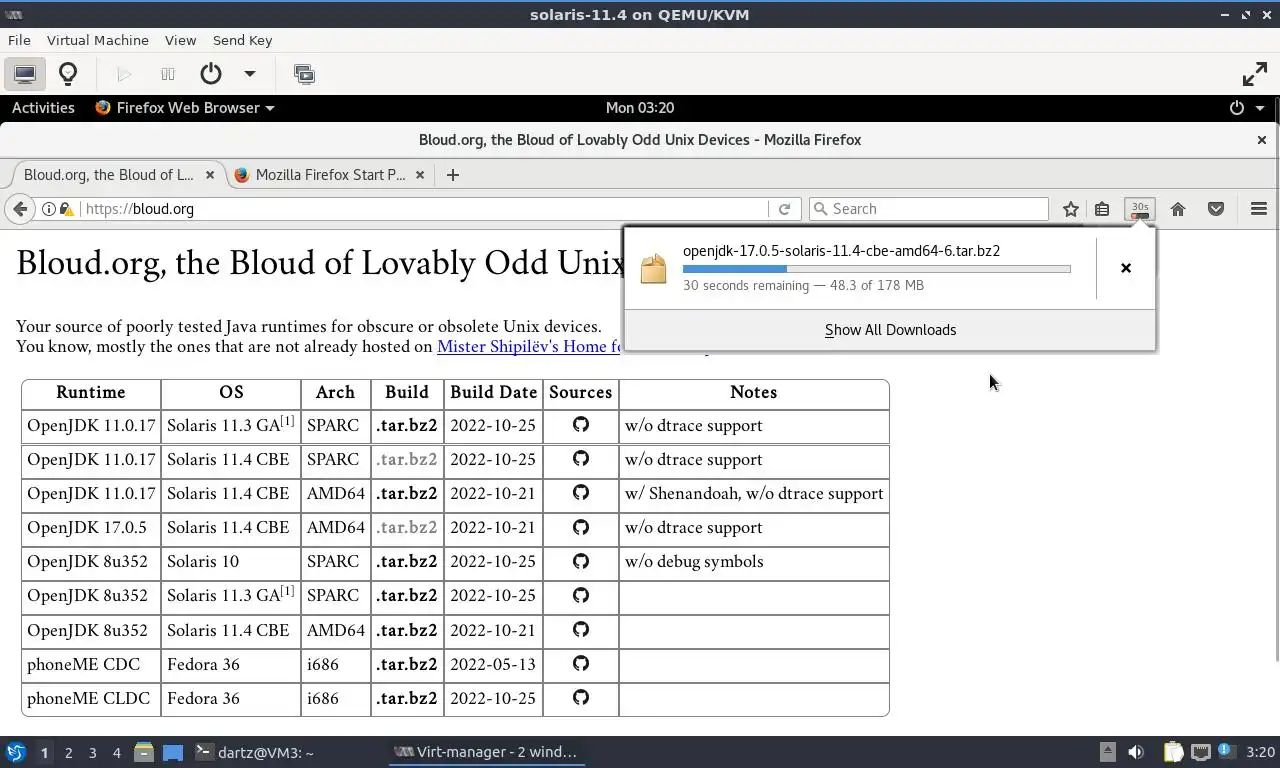
Task: Bookmark this page with the star
Action: click(x=1071, y=209)
